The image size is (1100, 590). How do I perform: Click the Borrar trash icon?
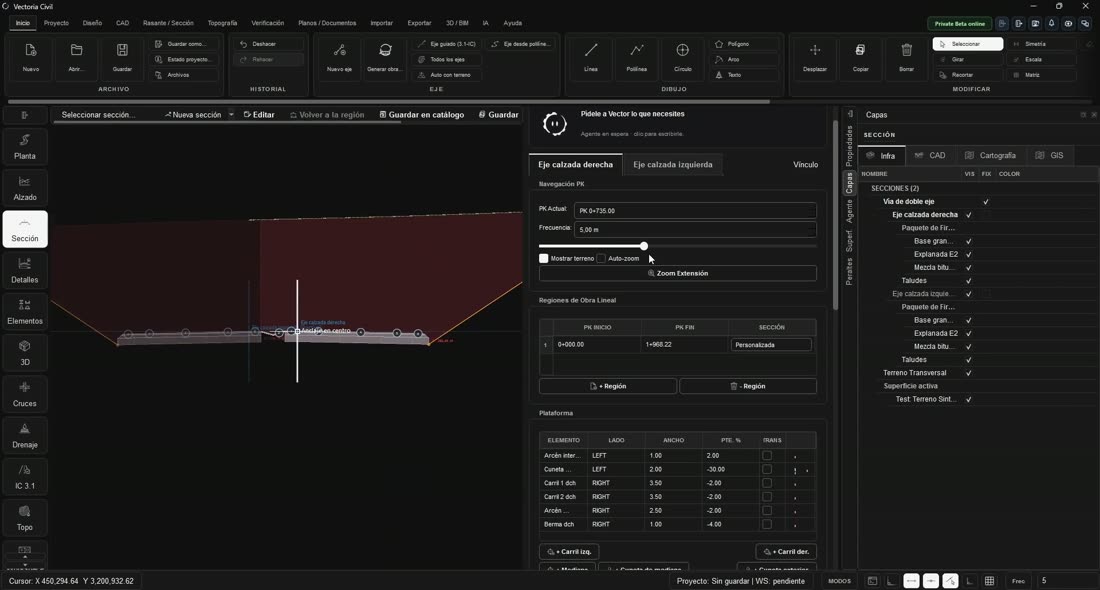[x=906, y=51]
